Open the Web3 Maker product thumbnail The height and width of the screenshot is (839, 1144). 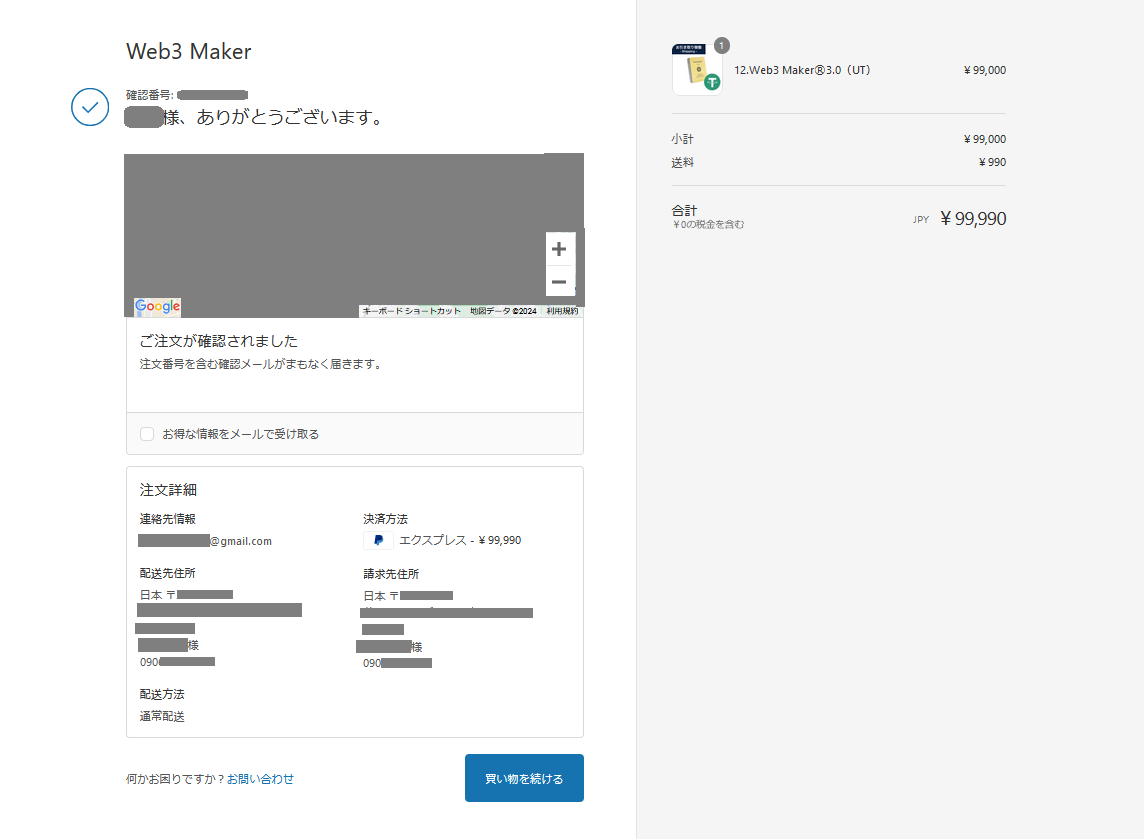[697, 70]
